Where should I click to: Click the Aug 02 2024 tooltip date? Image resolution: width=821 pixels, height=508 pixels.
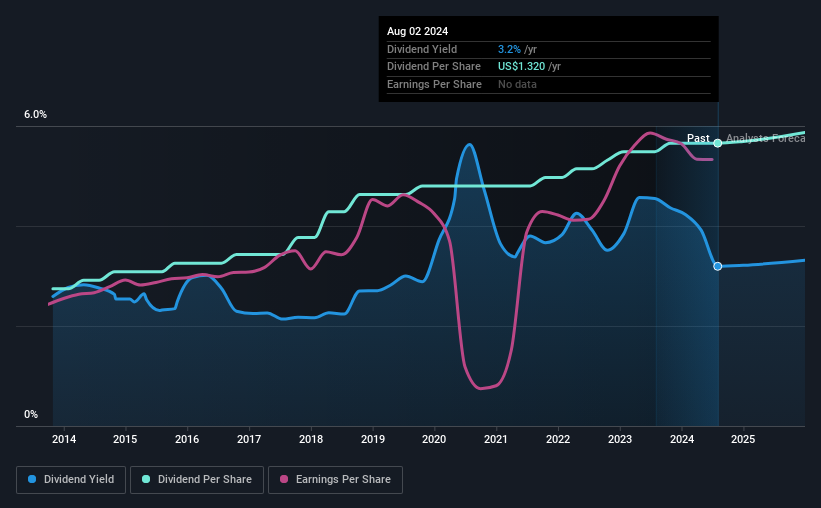pos(417,31)
